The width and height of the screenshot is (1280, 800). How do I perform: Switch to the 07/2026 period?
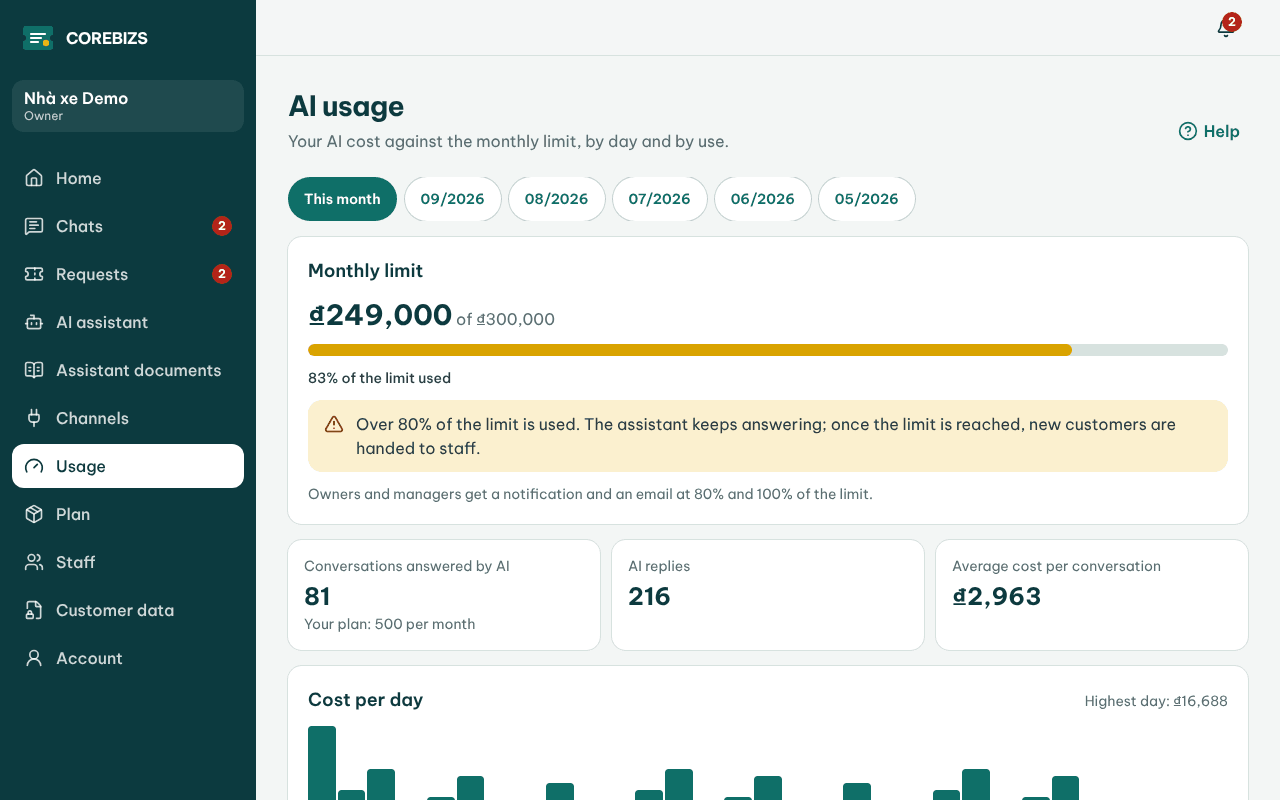click(x=660, y=199)
